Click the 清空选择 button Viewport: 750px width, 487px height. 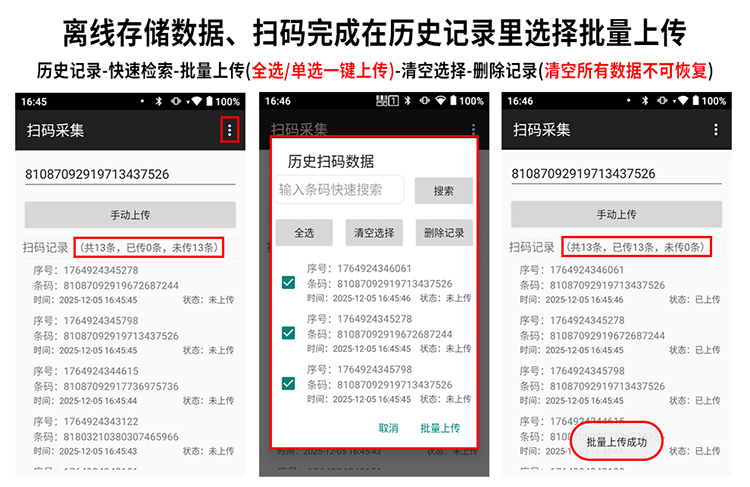[x=374, y=233]
